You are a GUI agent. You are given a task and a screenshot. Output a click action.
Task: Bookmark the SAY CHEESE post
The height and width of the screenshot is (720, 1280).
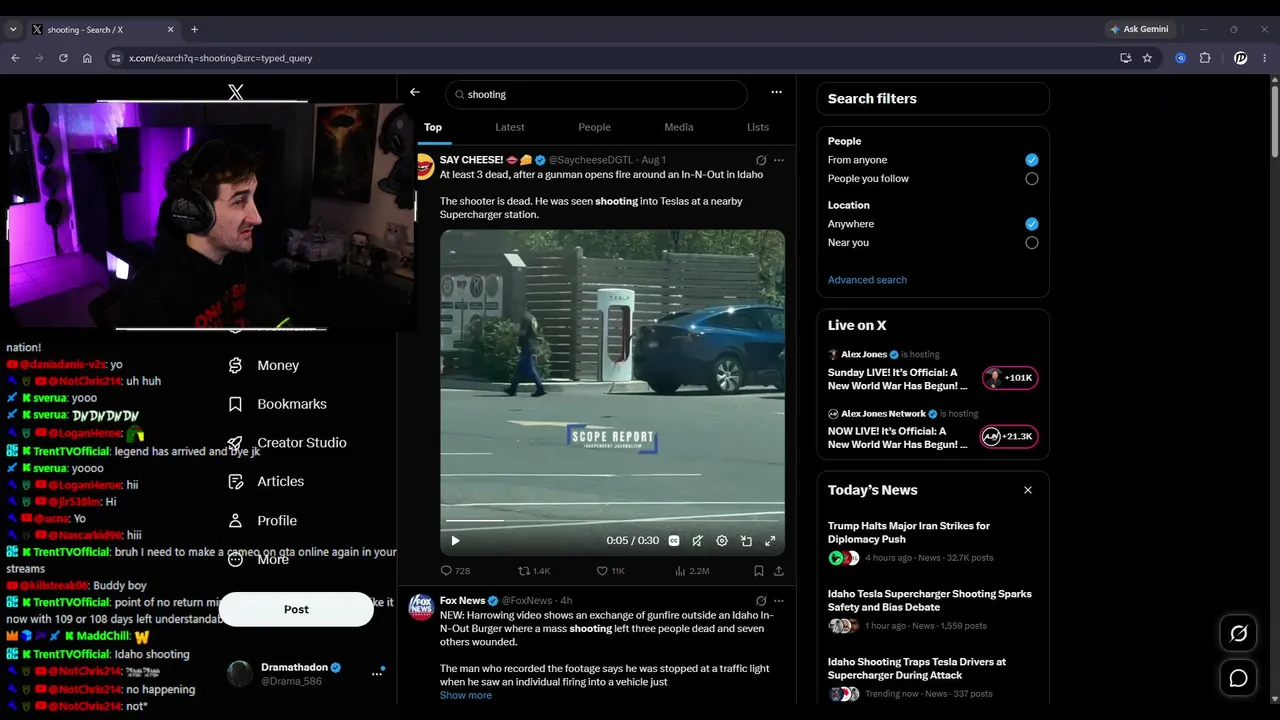tap(759, 571)
